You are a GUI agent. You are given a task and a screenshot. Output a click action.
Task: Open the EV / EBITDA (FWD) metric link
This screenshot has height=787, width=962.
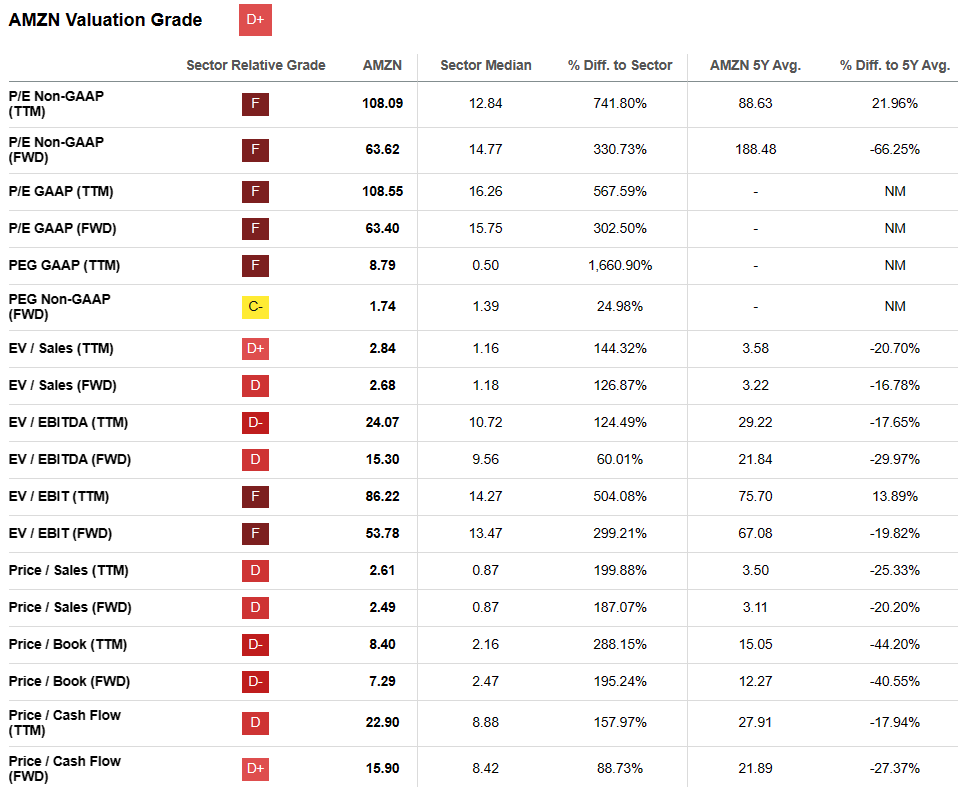click(70, 460)
